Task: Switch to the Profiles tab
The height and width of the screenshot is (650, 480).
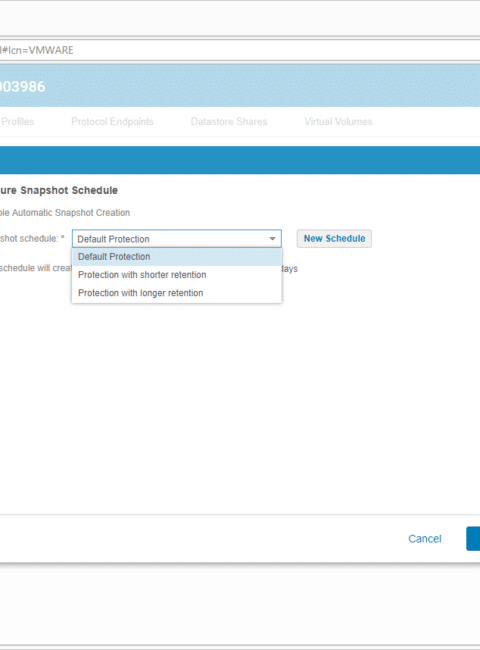Action: pos(17,121)
